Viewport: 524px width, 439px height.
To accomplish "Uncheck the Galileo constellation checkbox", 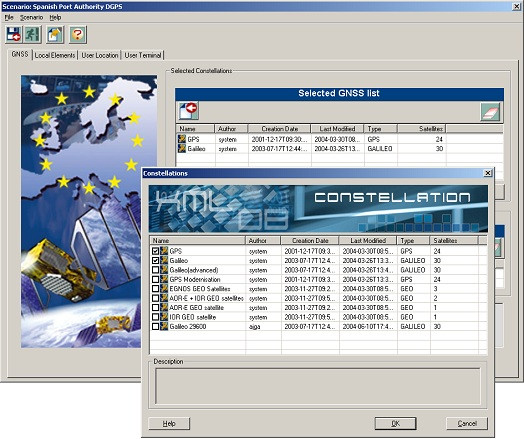I will click(x=155, y=260).
